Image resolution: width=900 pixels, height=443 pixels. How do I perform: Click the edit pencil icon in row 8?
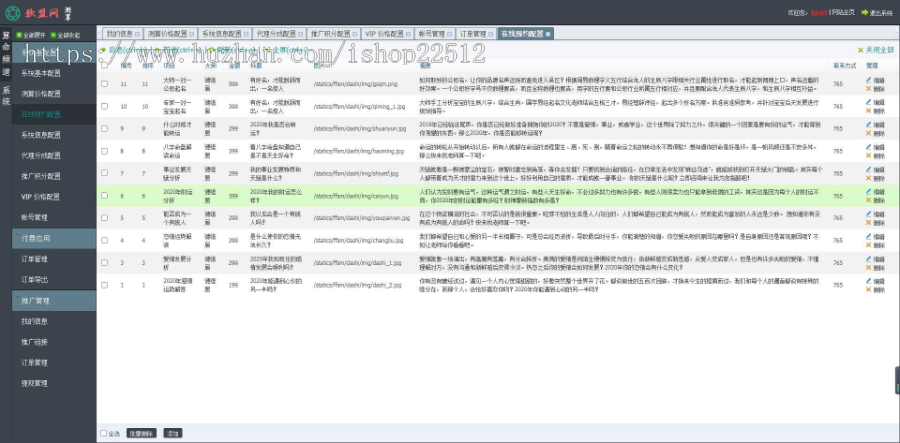pyautogui.click(x=868, y=147)
